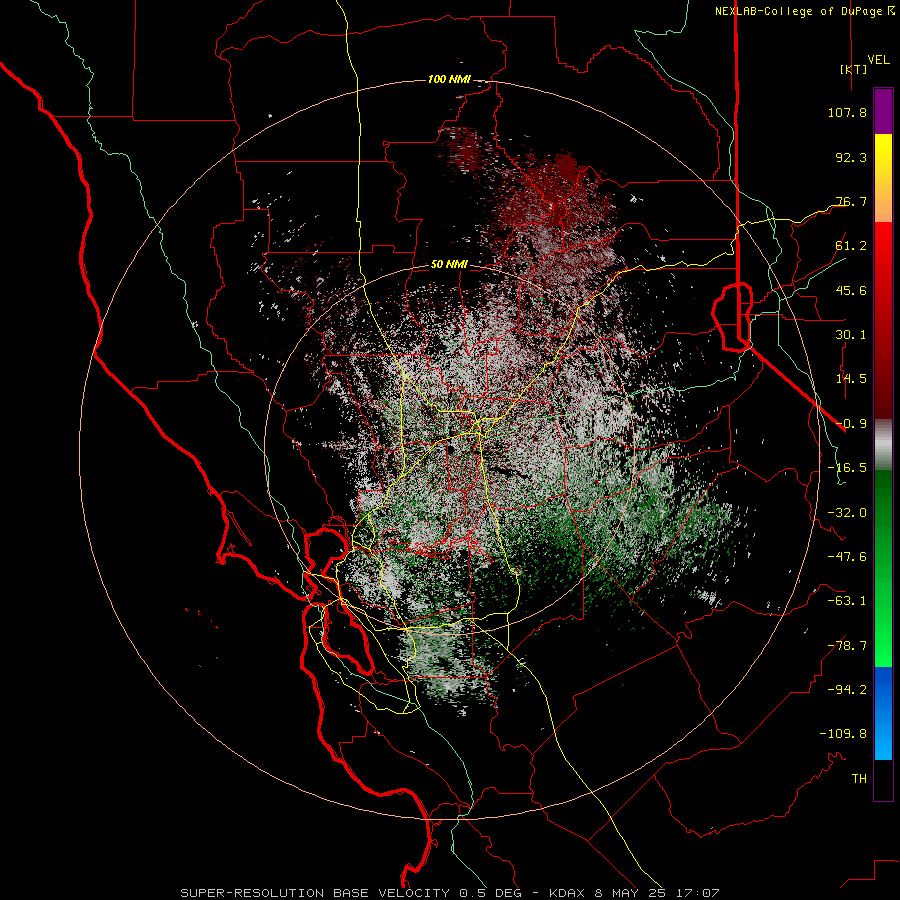Select the 14.5 scale value

[851, 379]
